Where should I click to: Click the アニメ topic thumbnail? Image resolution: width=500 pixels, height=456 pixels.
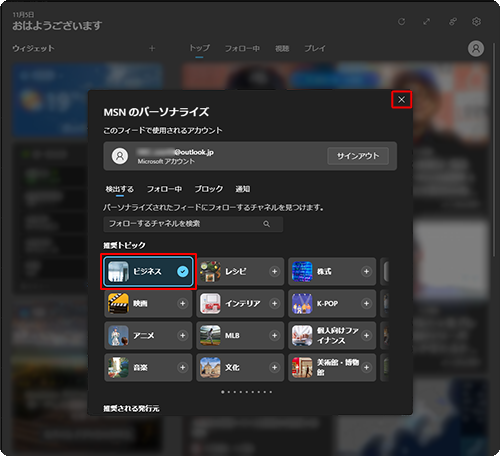(118, 336)
